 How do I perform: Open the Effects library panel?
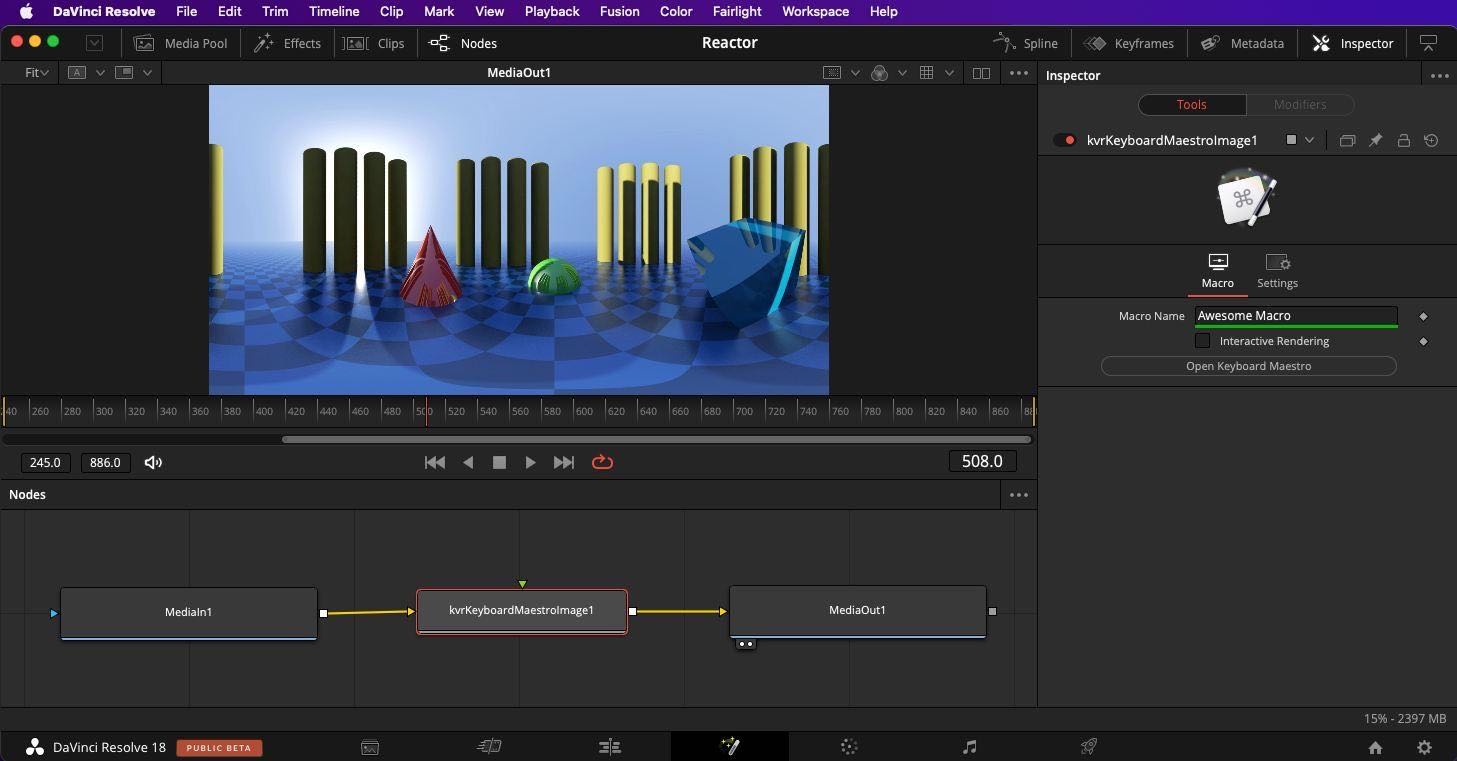[287, 43]
